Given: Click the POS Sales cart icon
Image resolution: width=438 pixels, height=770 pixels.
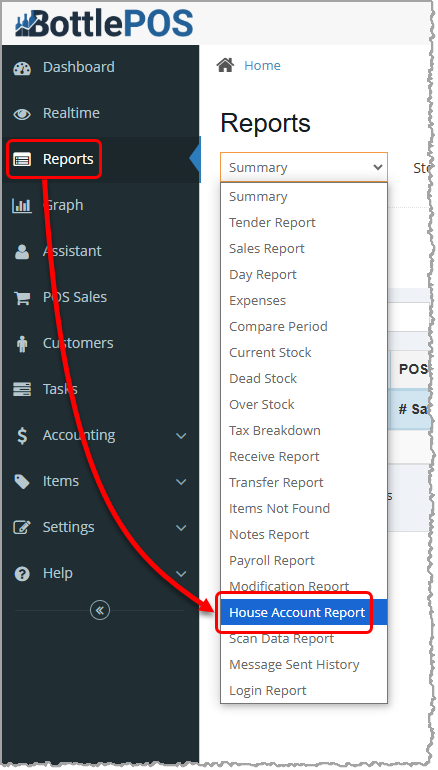Looking at the screenshot, I should click(x=22, y=298).
